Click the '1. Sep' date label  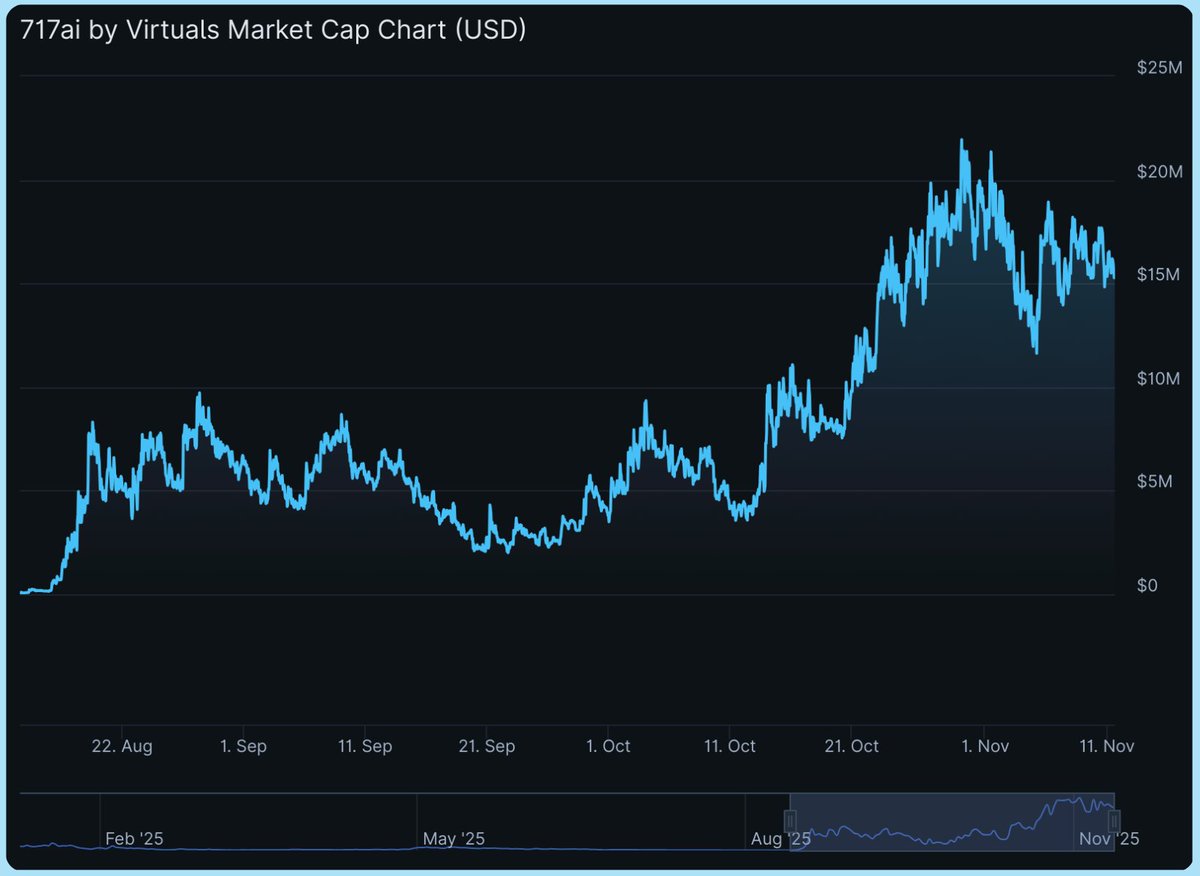pyautogui.click(x=242, y=746)
